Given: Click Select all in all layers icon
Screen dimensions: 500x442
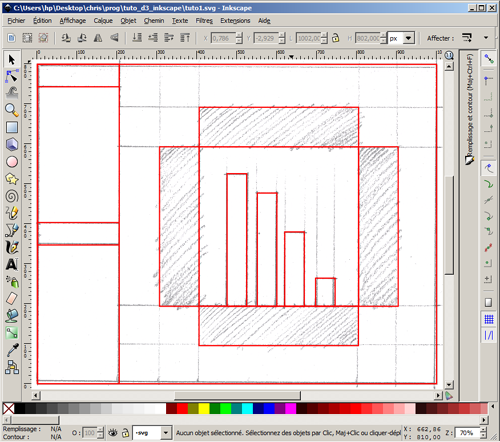Looking at the screenshot, I should (x=27, y=38).
